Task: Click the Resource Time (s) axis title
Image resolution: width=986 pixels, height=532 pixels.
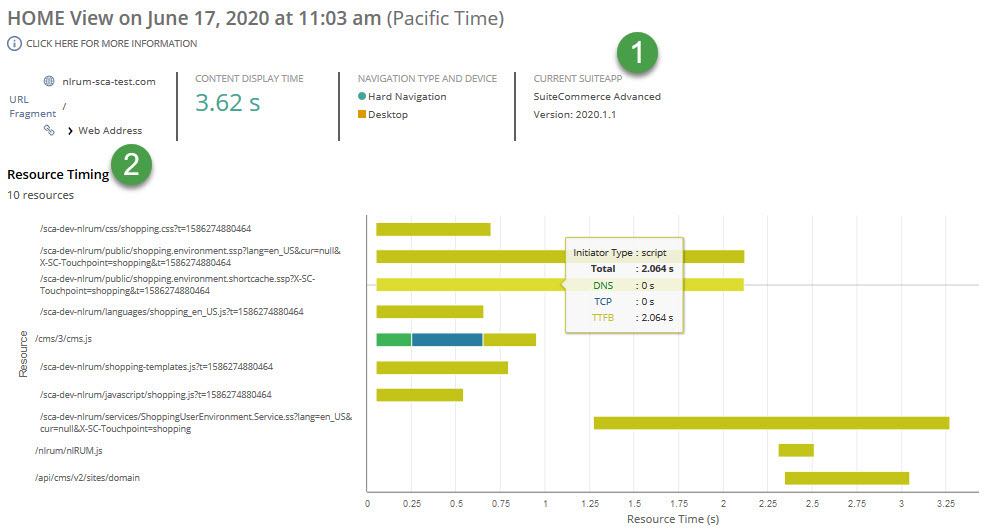Action: tap(673, 519)
